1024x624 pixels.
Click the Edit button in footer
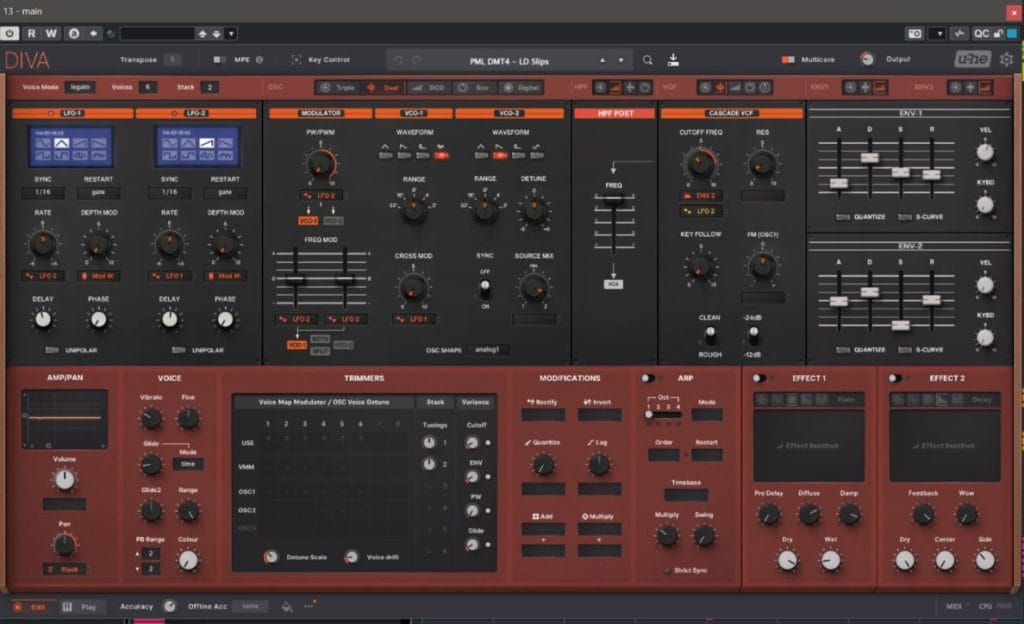pyautogui.click(x=30, y=606)
